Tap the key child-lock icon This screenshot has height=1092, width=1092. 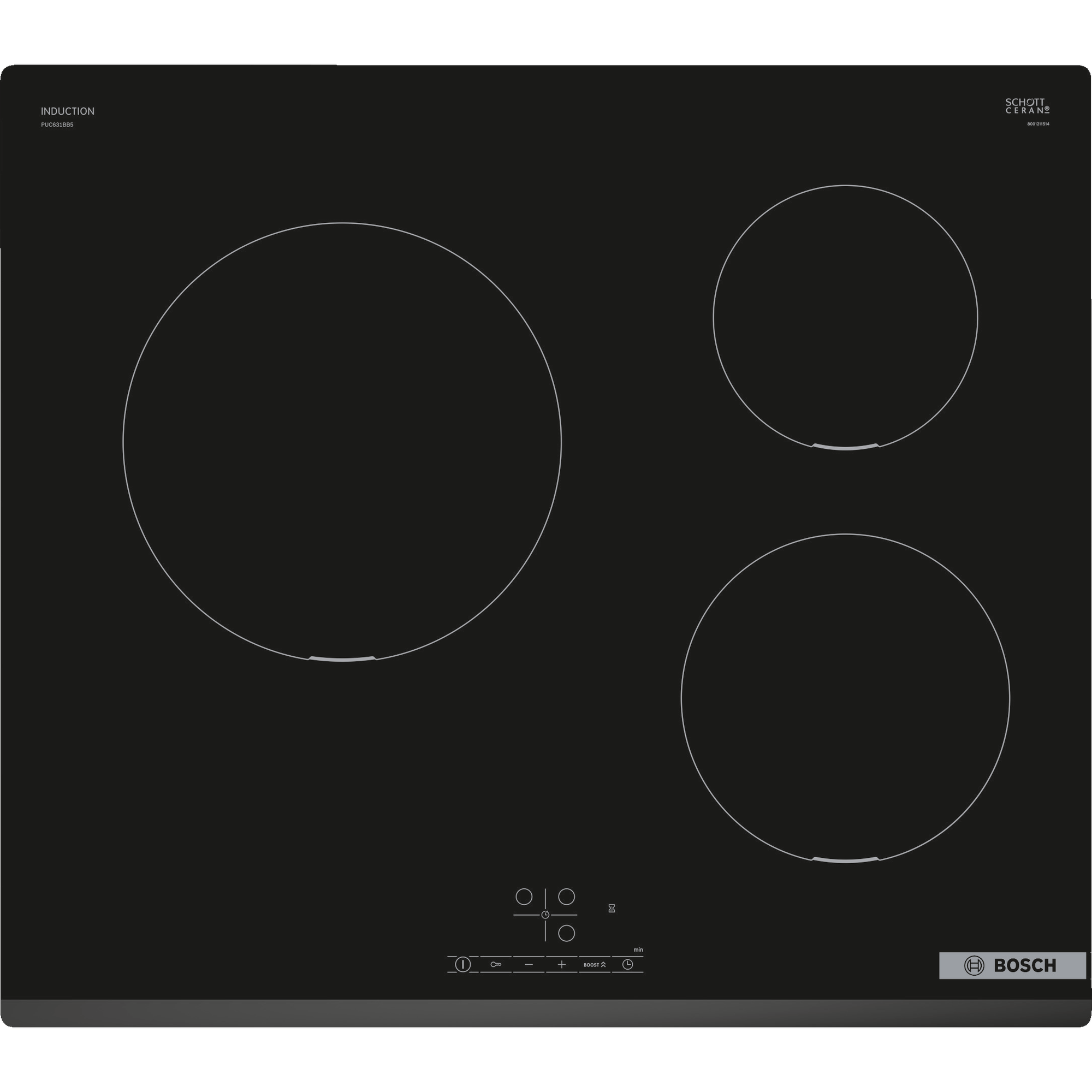pos(496,964)
